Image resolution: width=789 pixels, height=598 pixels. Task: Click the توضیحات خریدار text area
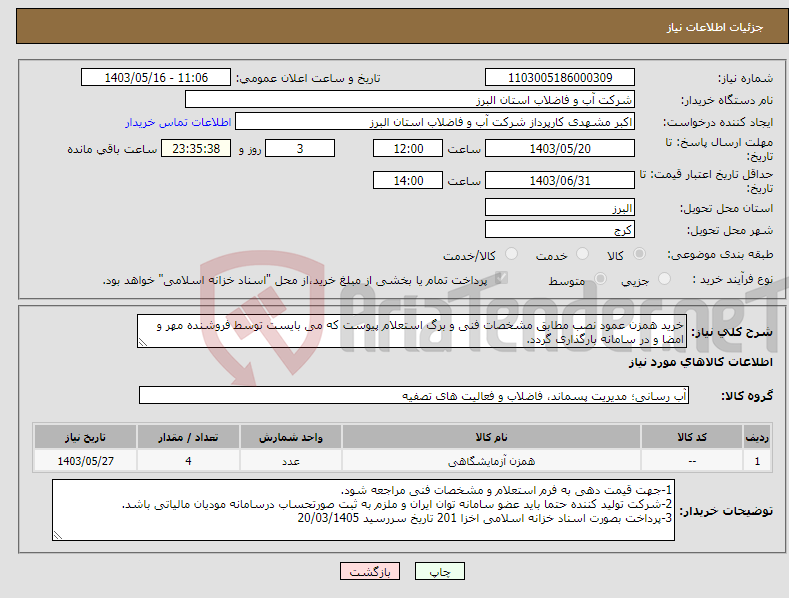click(x=363, y=510)
